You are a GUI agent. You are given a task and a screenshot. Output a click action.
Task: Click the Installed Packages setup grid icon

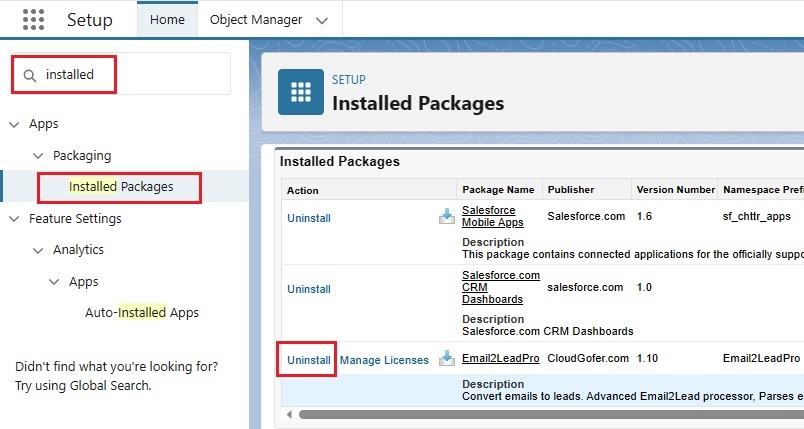click(x=301, y=92)
